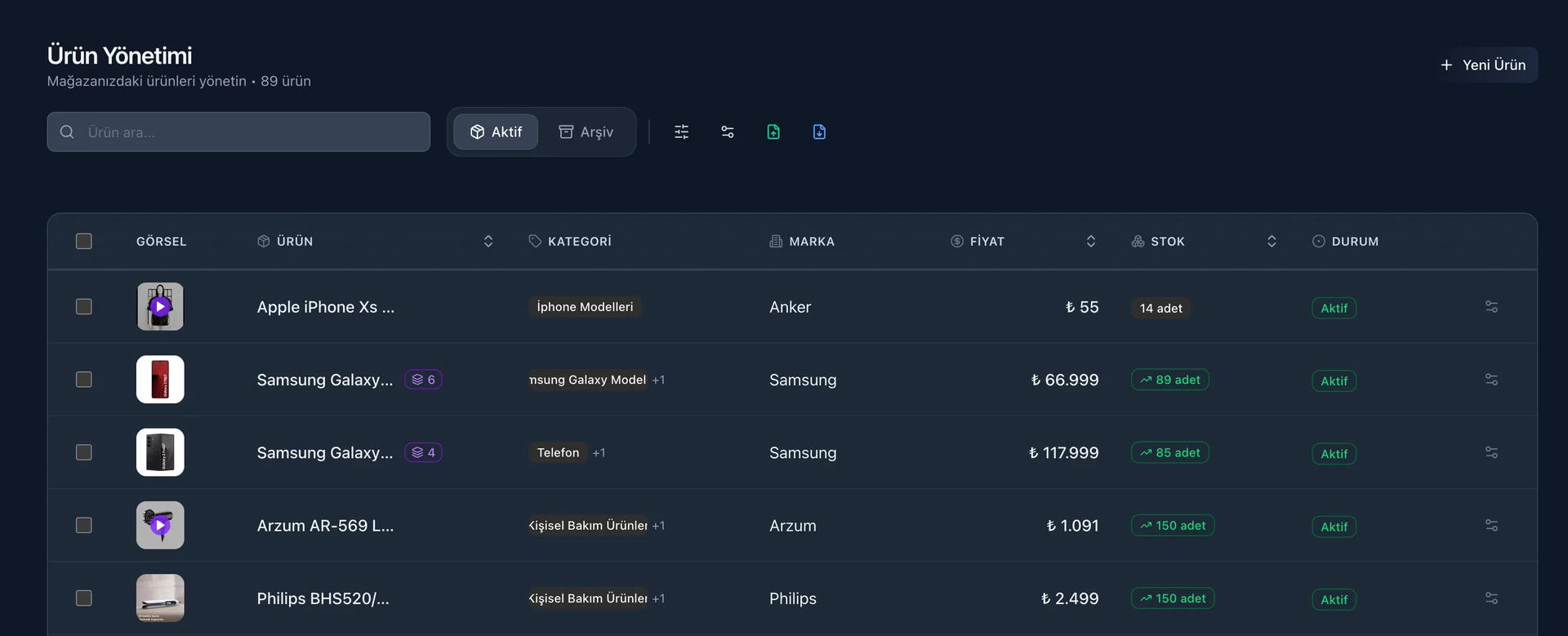The height and width of the screenshot is (636, 1568).
Task: Open row options for Philips BHS520
Action: tap(1490, 598)
